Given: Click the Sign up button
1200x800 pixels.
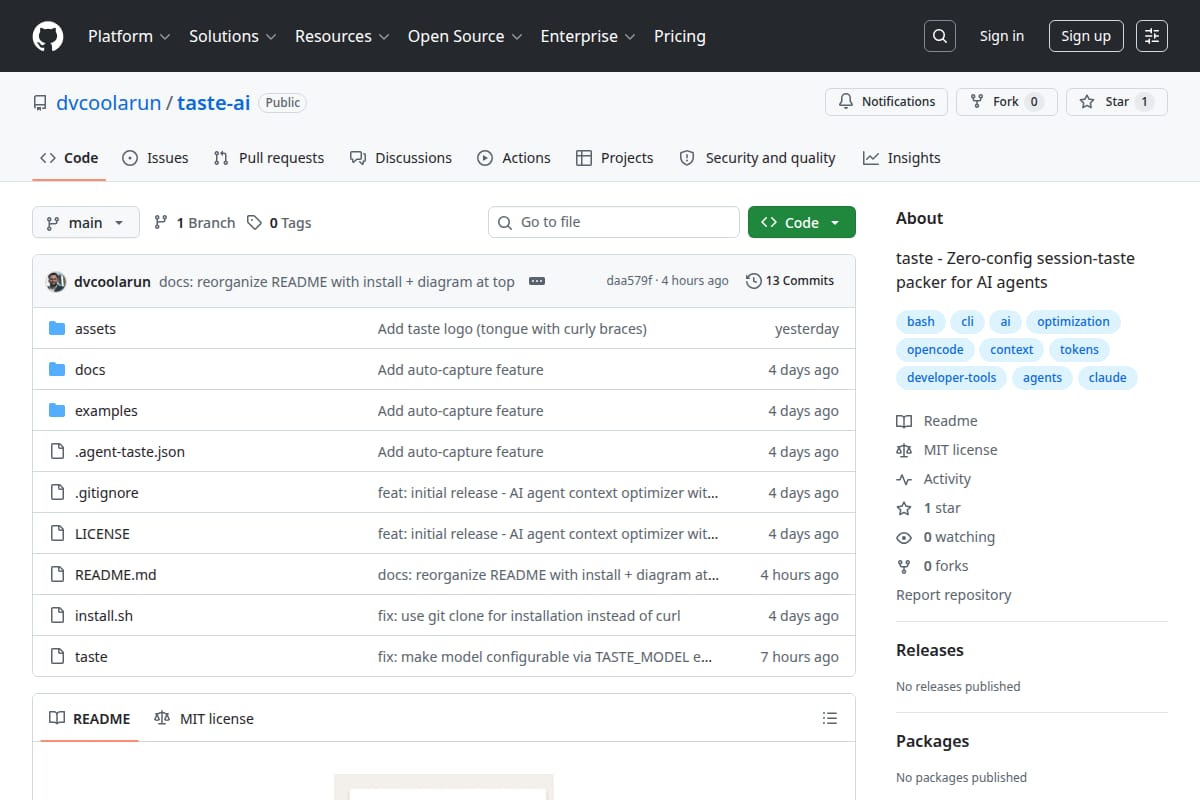Looking at the screenshot, I should tap(1086, 36).
